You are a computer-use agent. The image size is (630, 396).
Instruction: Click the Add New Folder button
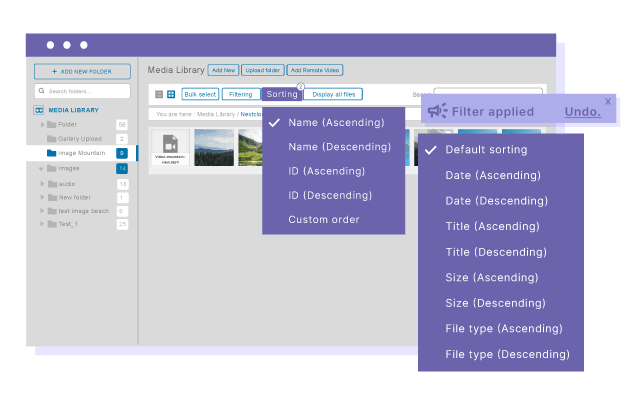click(x=82, y=71)
